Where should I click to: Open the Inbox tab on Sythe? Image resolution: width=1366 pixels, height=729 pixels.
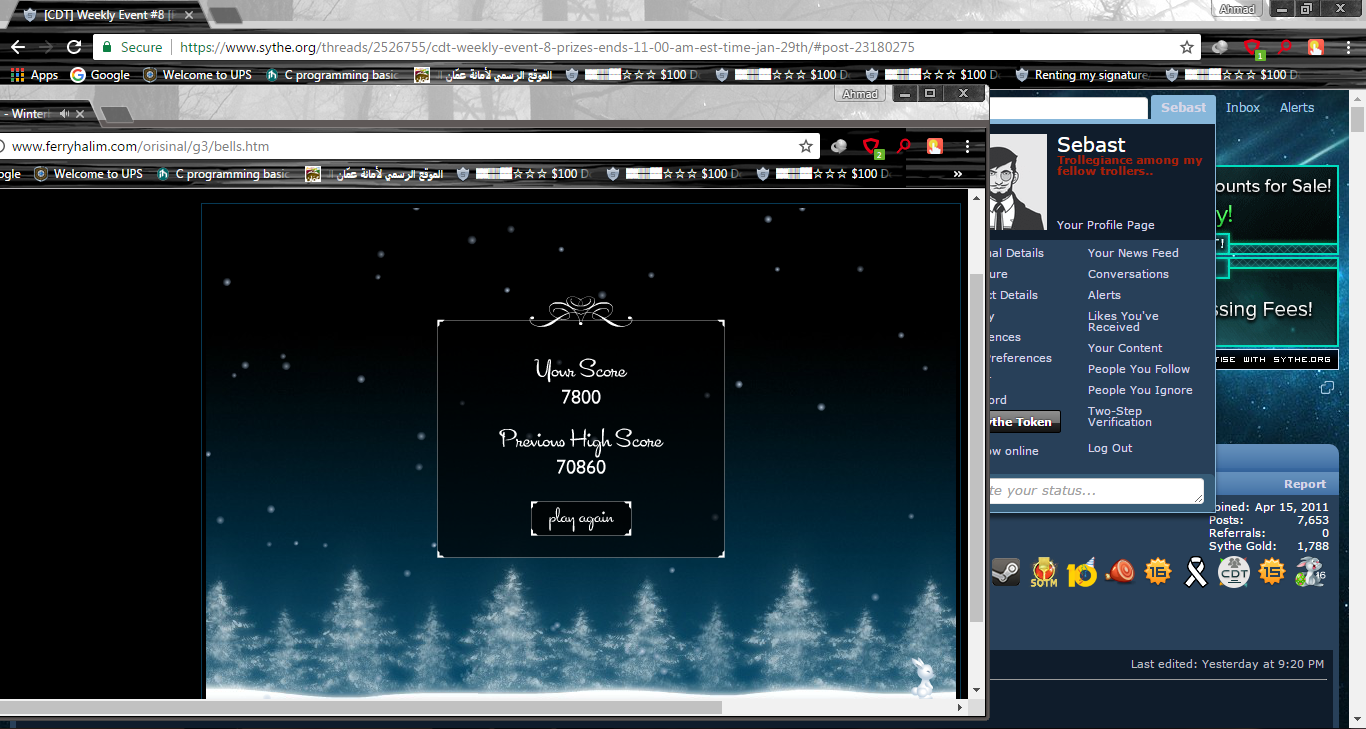click(1243, 108)
